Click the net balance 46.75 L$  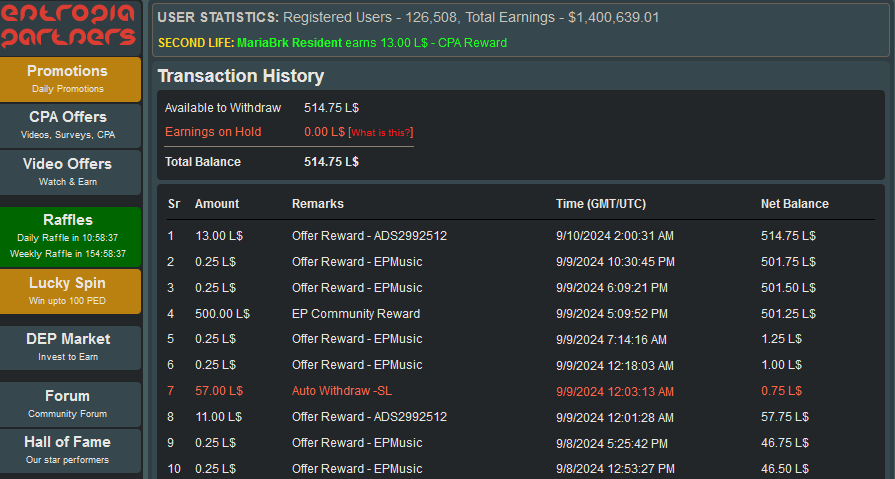[x=785, y=443]
